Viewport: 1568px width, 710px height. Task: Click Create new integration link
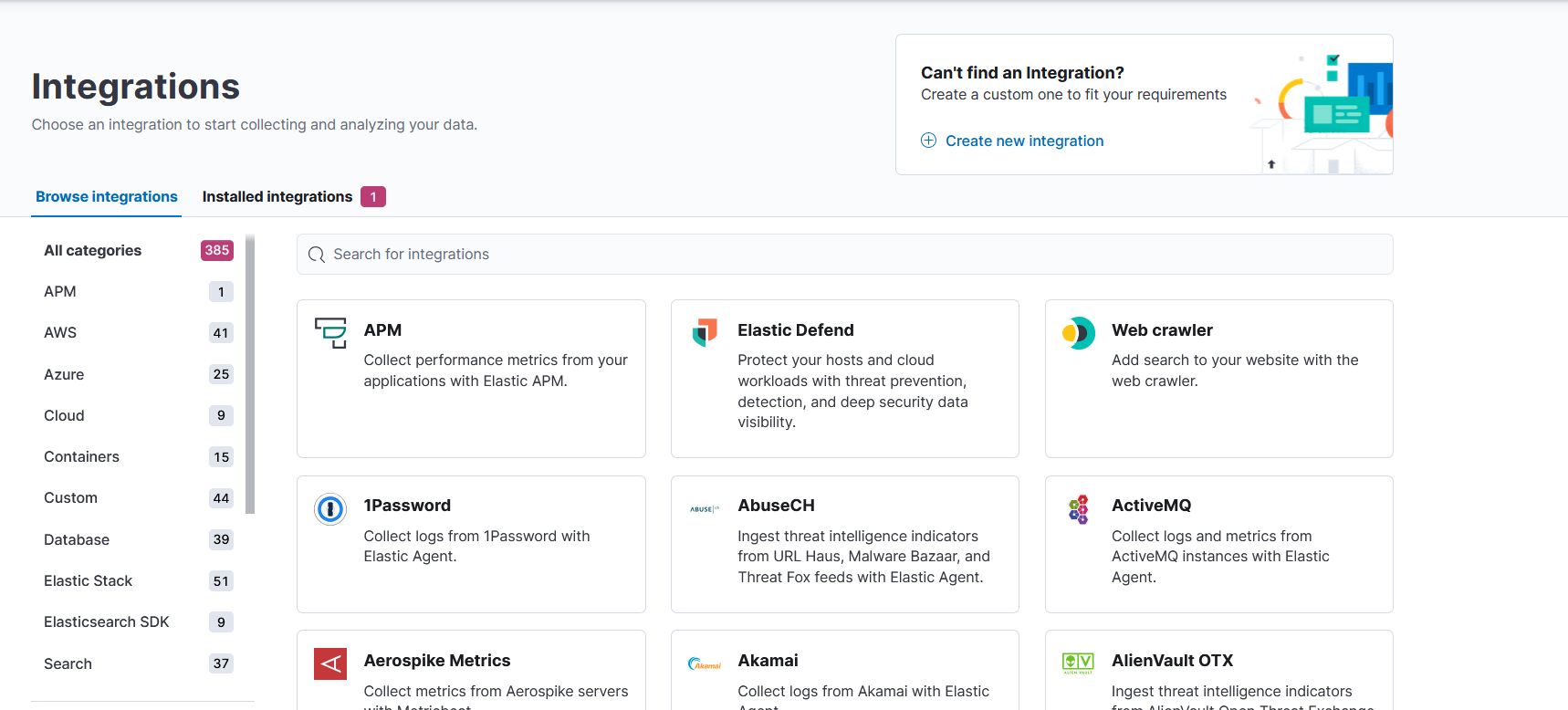pyautogui.click(x=1024, y=141)
